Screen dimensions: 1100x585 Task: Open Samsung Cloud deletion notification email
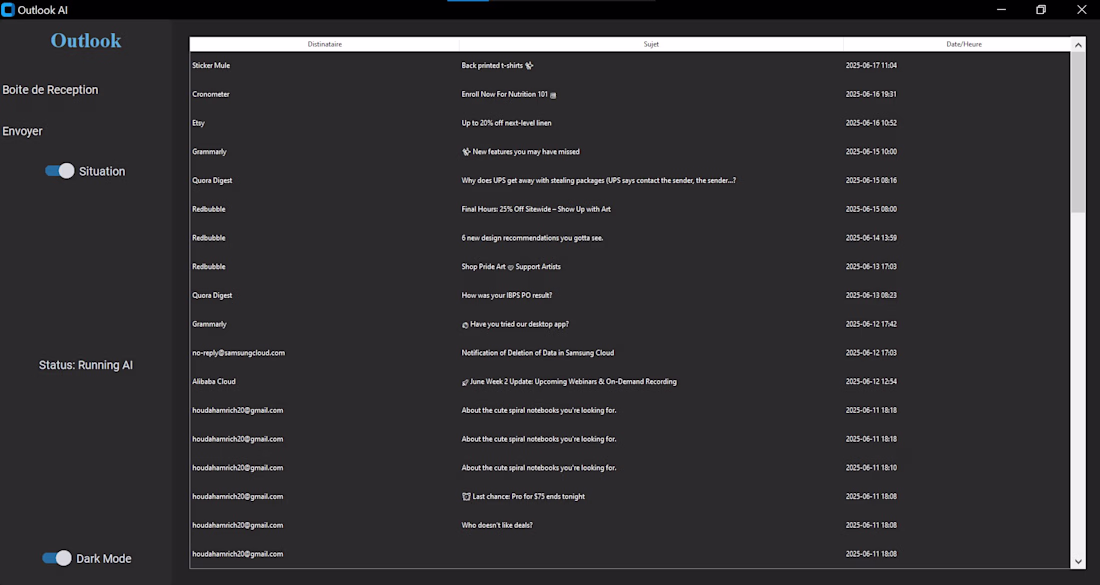537,353
